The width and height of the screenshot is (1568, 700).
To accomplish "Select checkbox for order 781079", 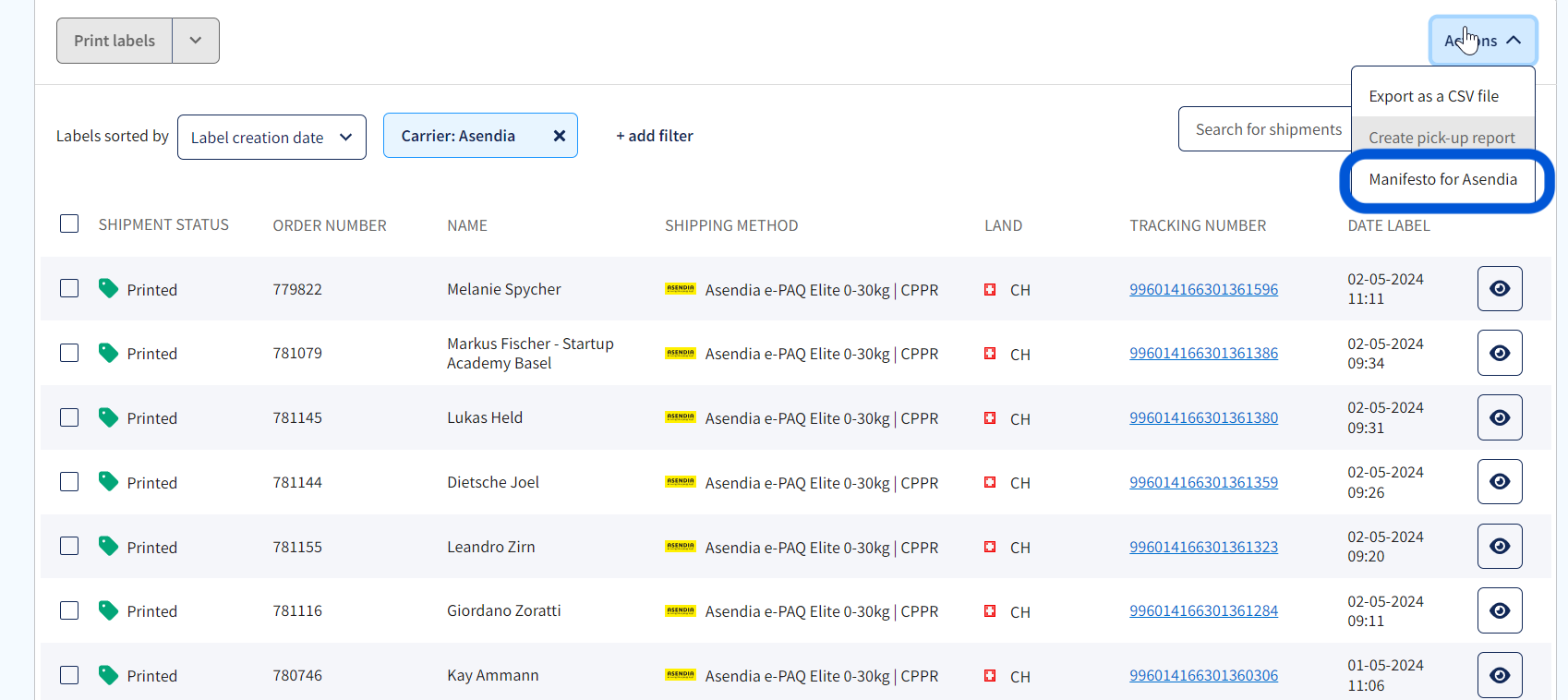I will tap(69, 353).
